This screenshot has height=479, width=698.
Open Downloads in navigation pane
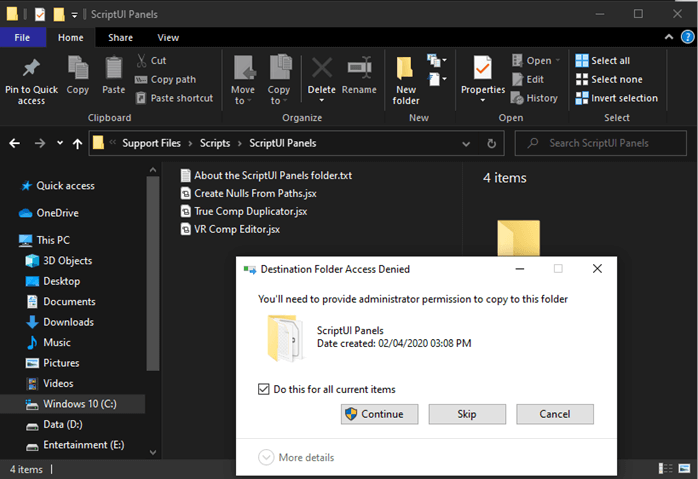click(x=60, y=322)
